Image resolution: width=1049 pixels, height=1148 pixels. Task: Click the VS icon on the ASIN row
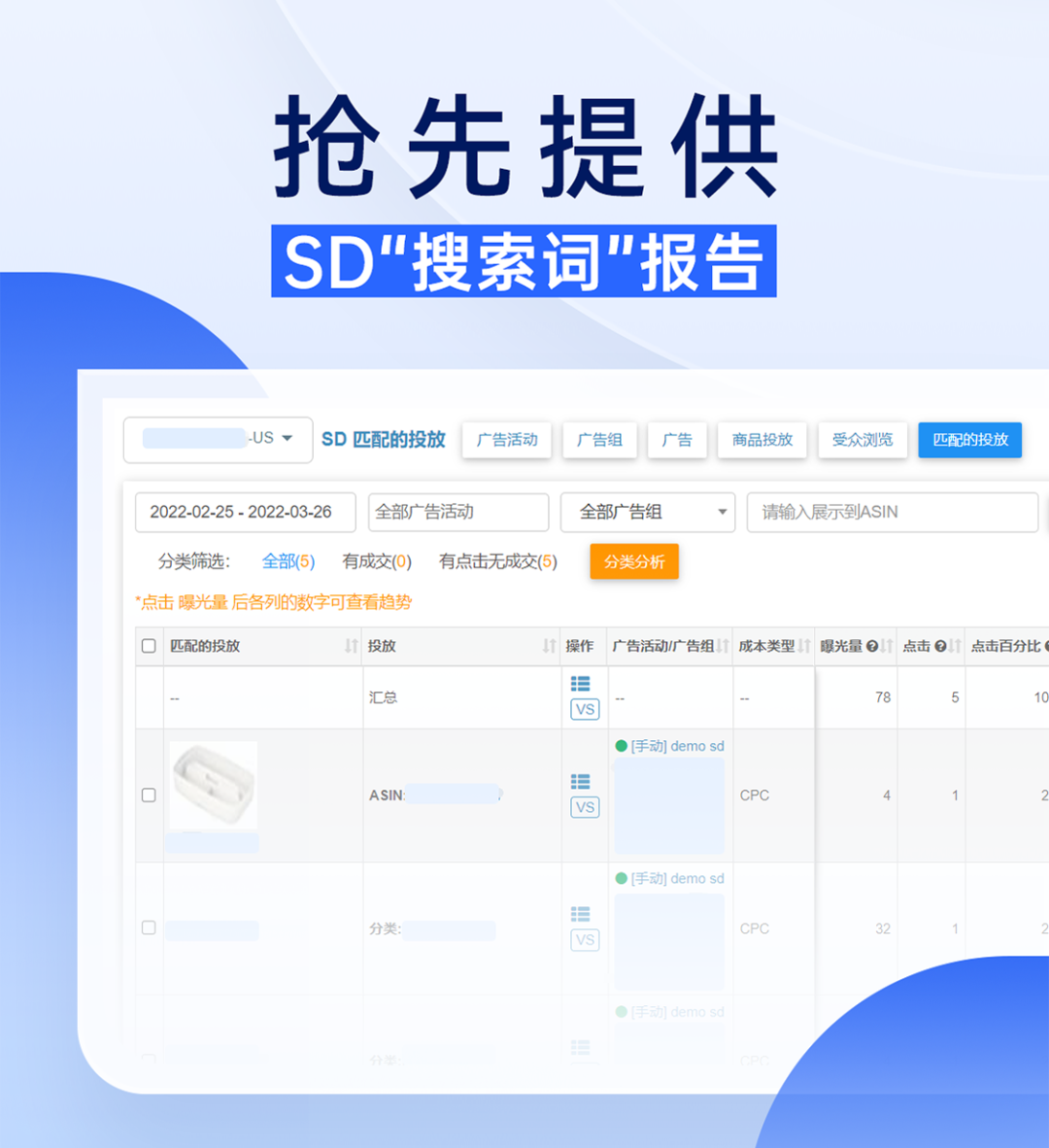584,807
